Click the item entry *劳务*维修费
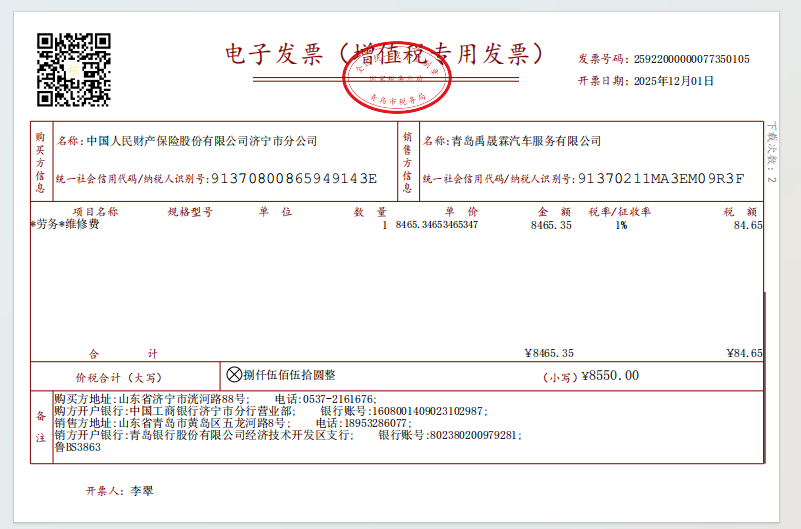The height and width of the screenshot is (529, 801). (x=66, y=225)
